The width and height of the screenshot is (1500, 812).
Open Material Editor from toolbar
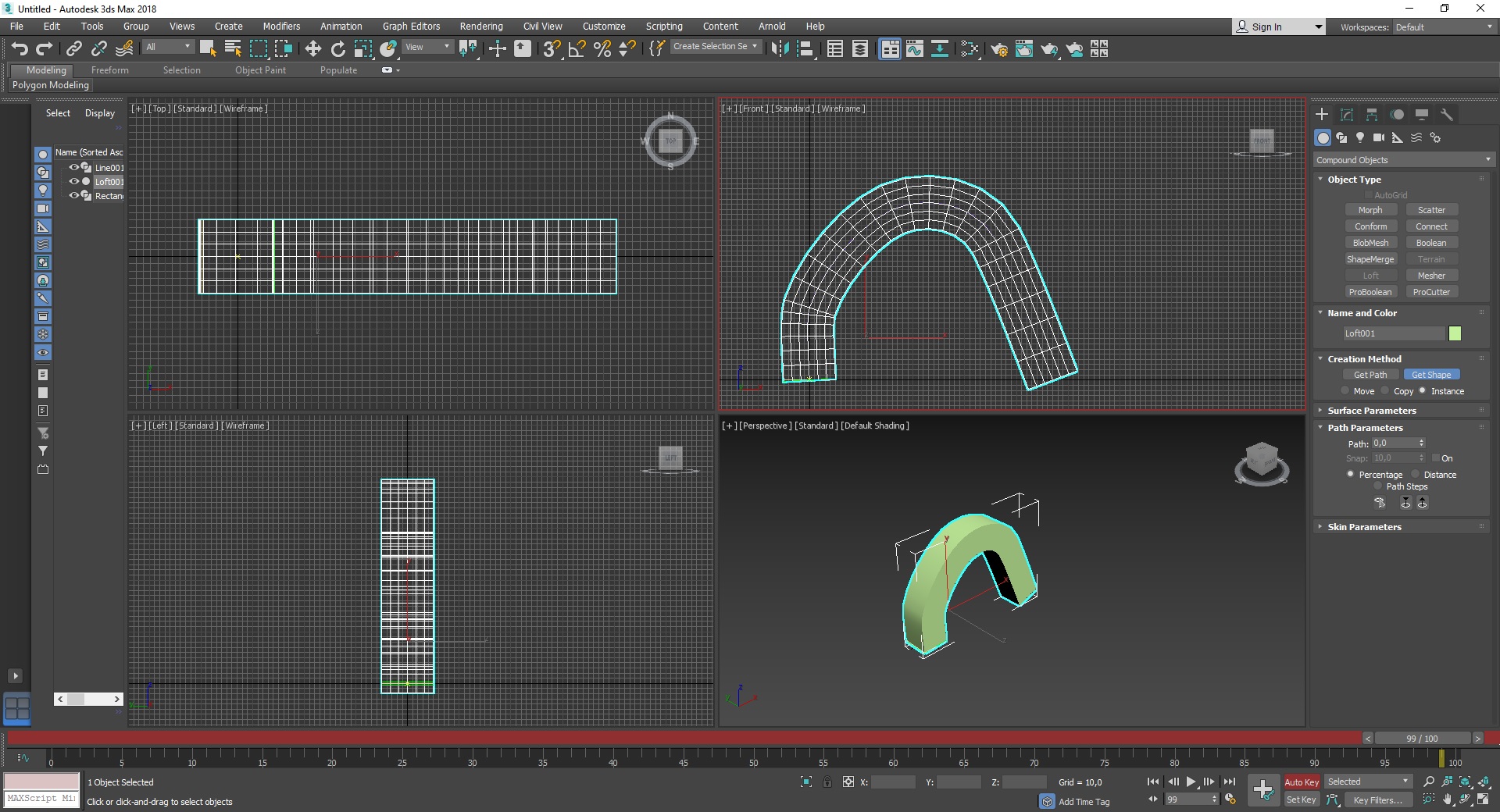coord(970,49)
